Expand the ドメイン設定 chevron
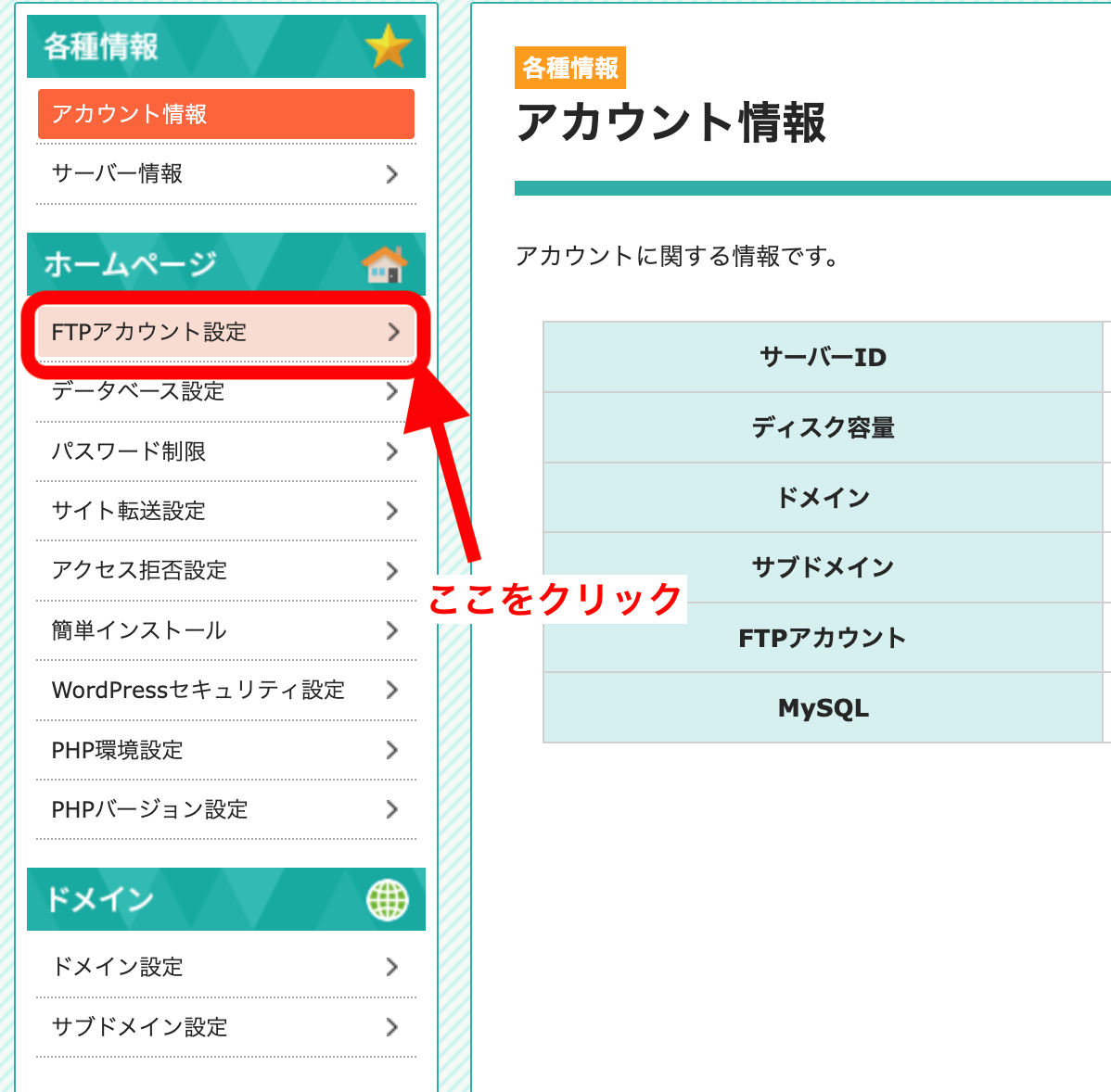 click(x=391, y=967)
